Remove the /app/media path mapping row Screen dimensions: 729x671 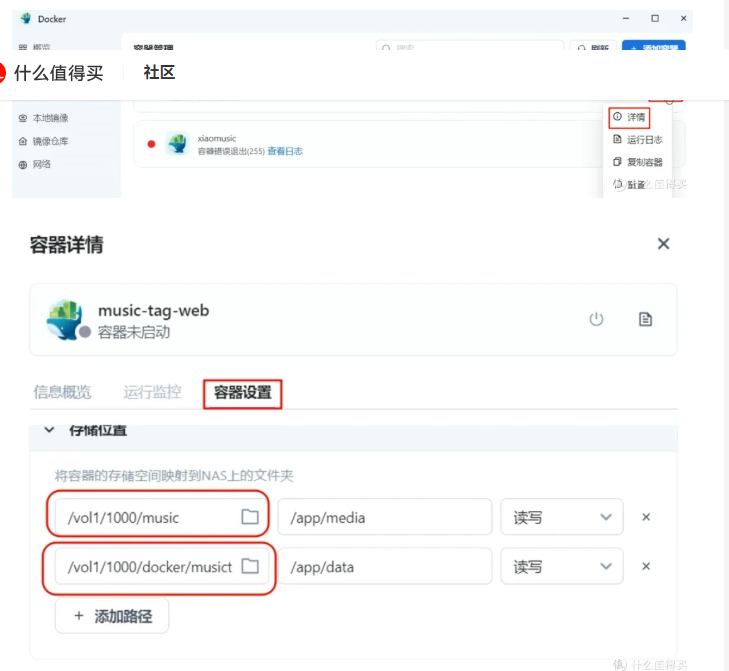[646, 517]
